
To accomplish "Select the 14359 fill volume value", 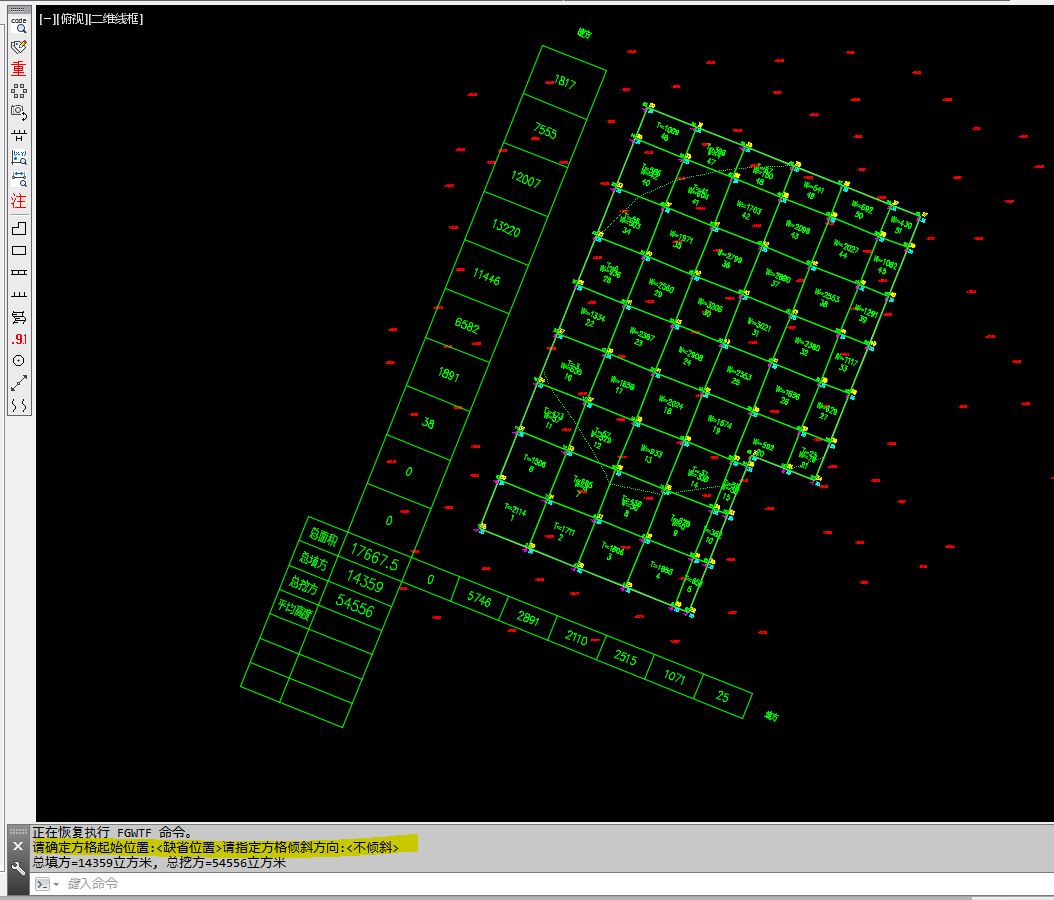I will coord(365,581).
